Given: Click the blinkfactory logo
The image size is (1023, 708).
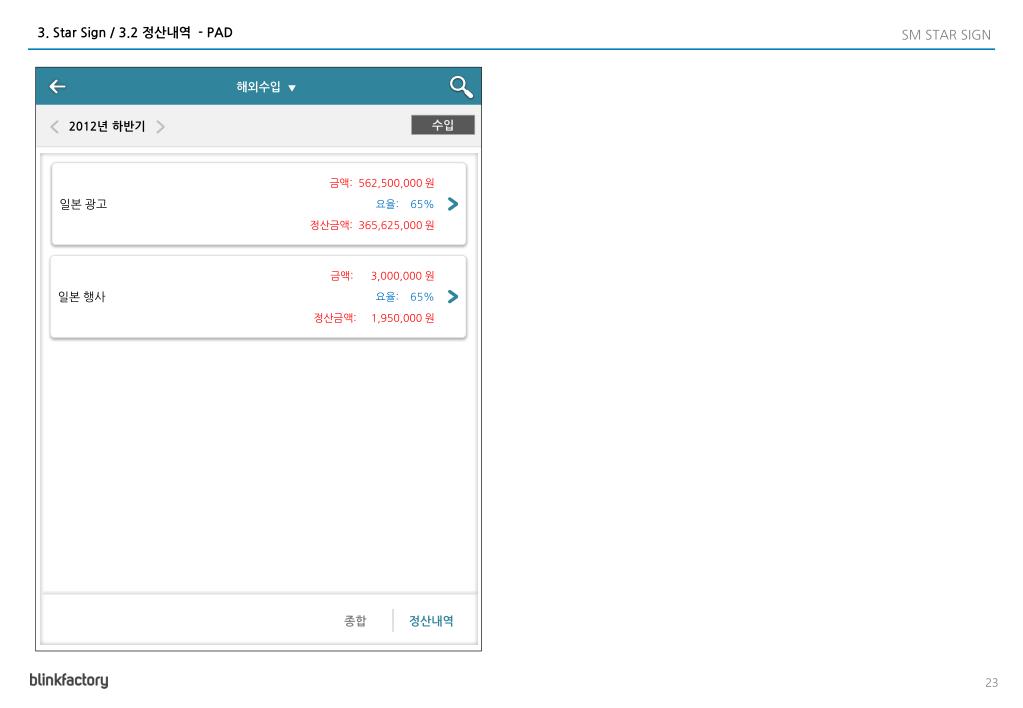Looking at the screenshot, I should pos(69,680).
